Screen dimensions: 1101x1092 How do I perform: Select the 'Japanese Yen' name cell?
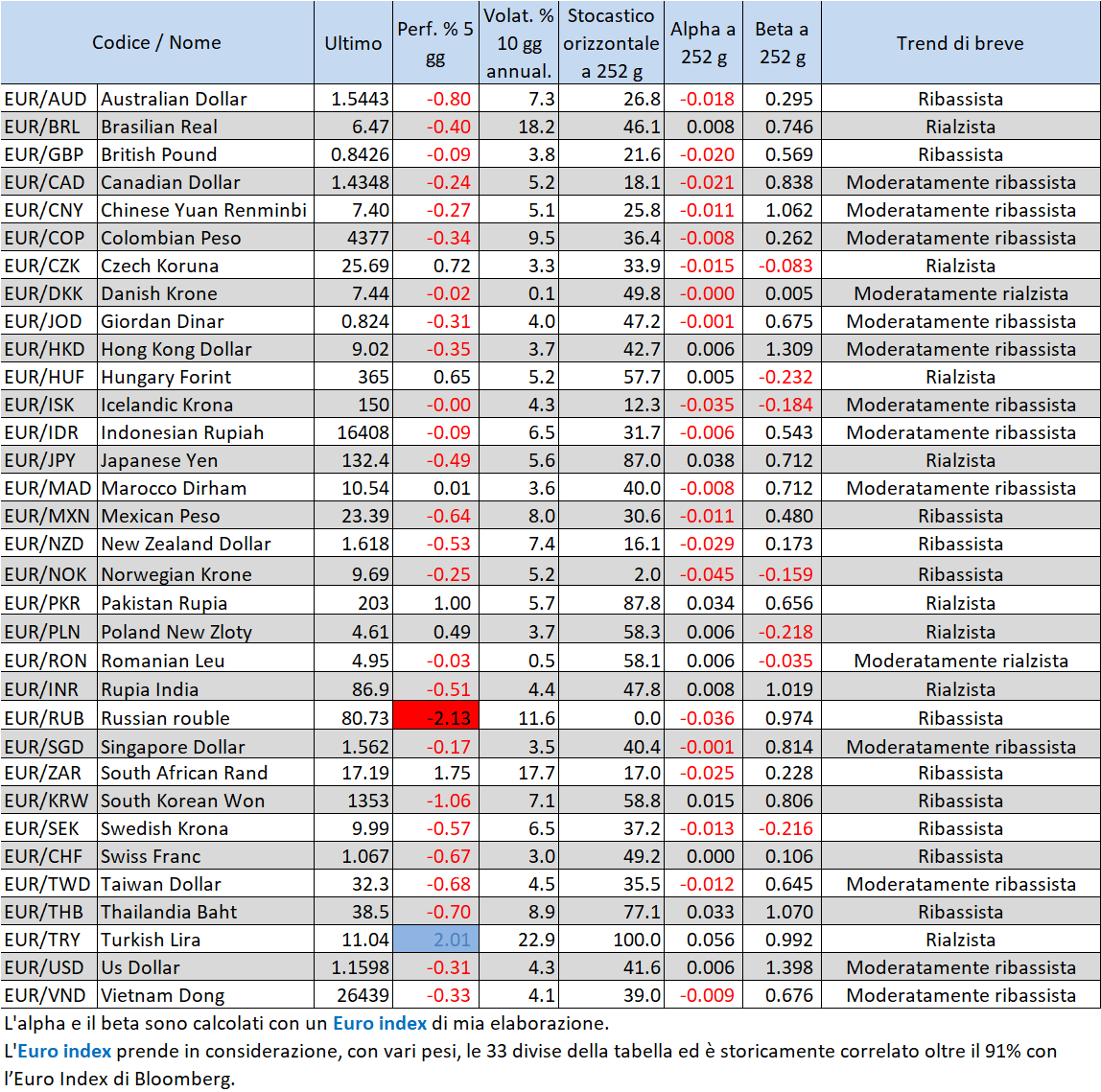point(206,460)
